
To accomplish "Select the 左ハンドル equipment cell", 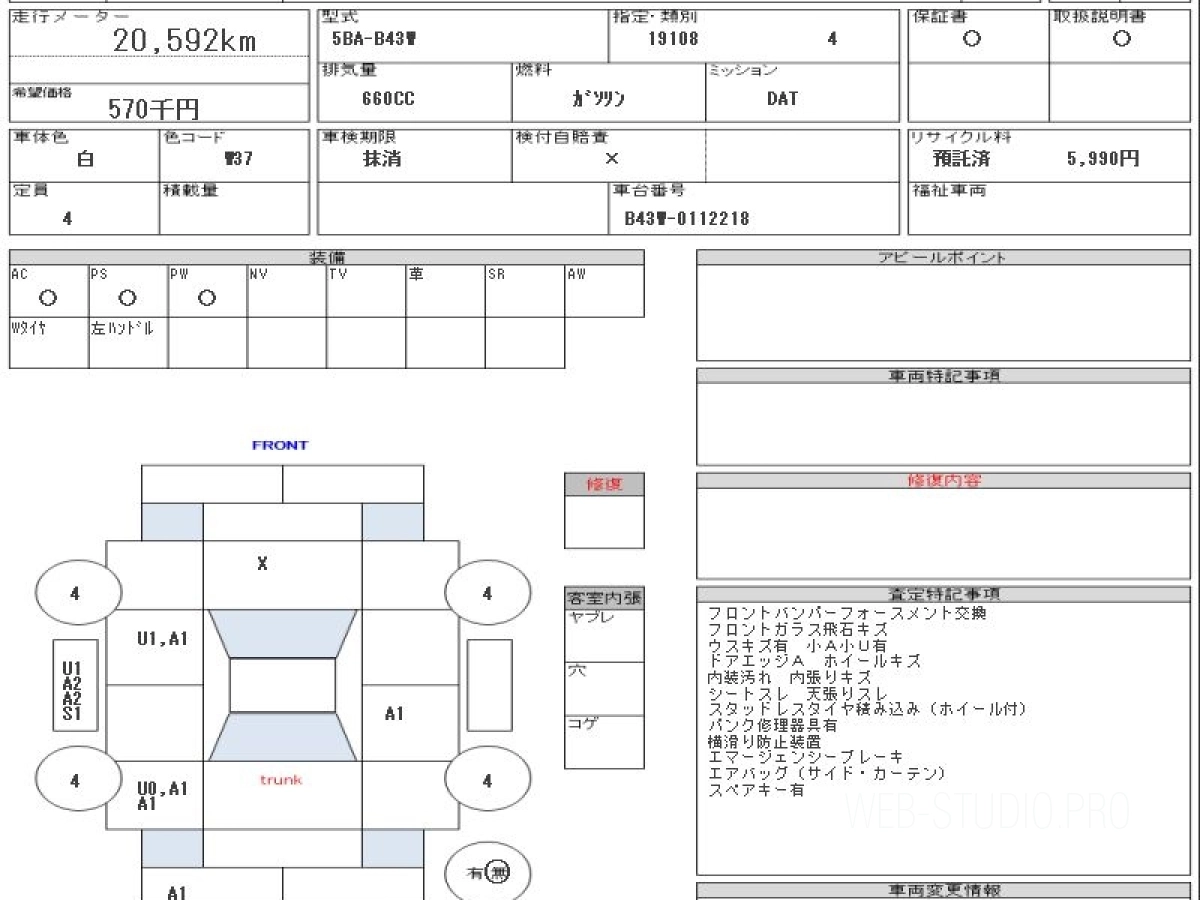I will click(128, 342).
